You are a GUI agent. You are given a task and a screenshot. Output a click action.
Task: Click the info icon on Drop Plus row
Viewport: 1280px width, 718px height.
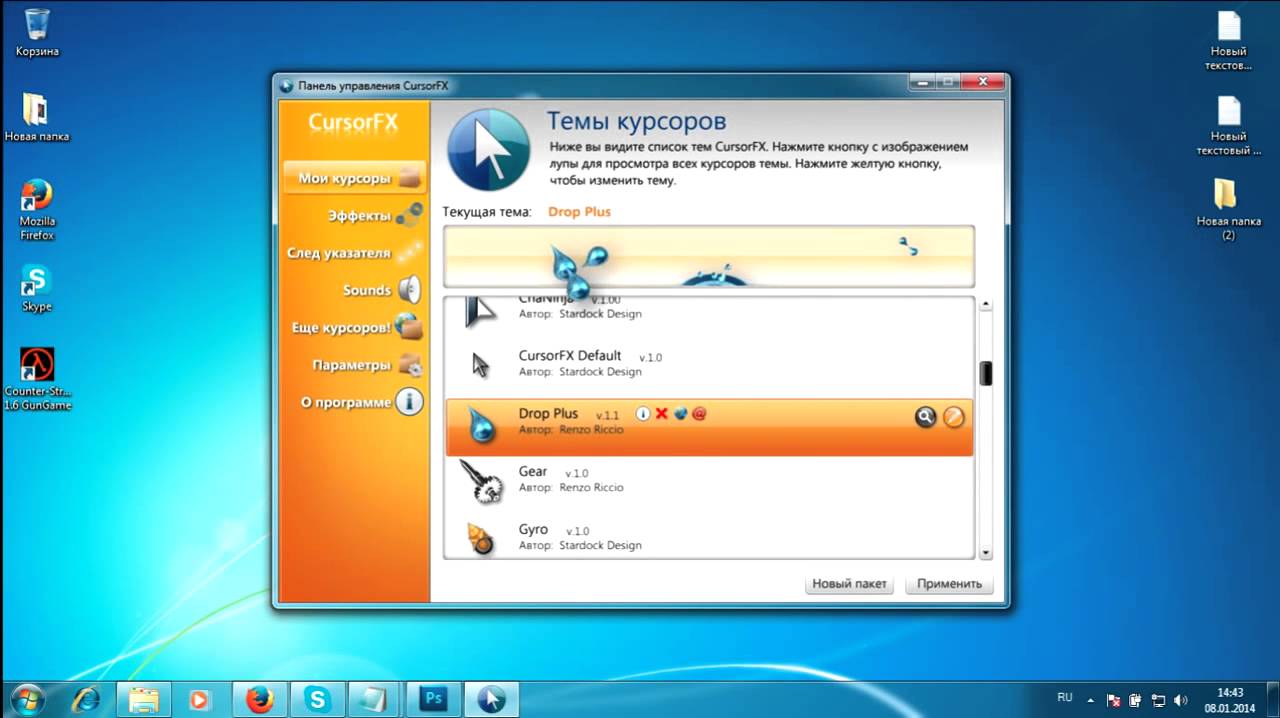coord(643,414)
